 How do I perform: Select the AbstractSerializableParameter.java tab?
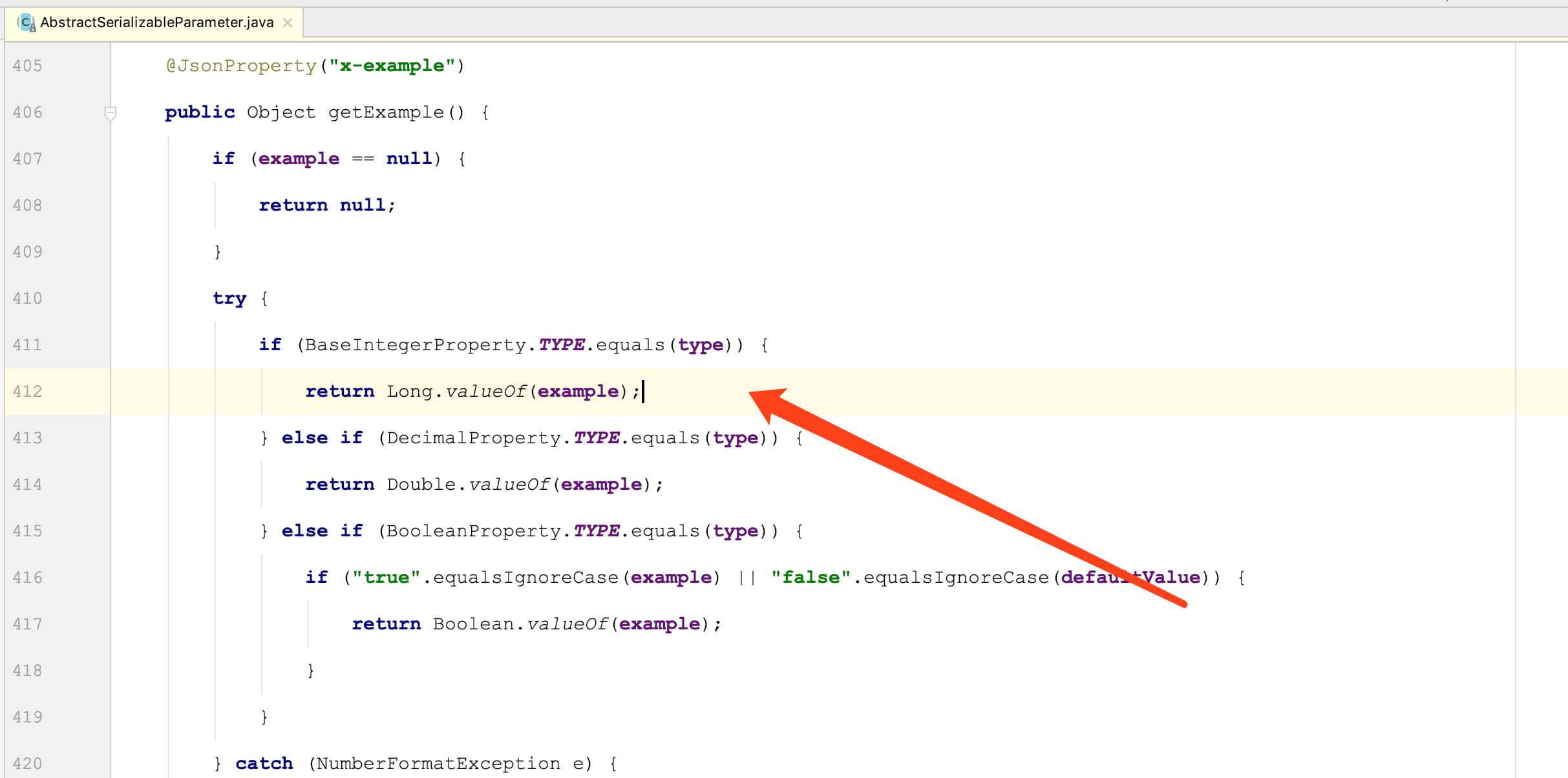coord(156,23)
